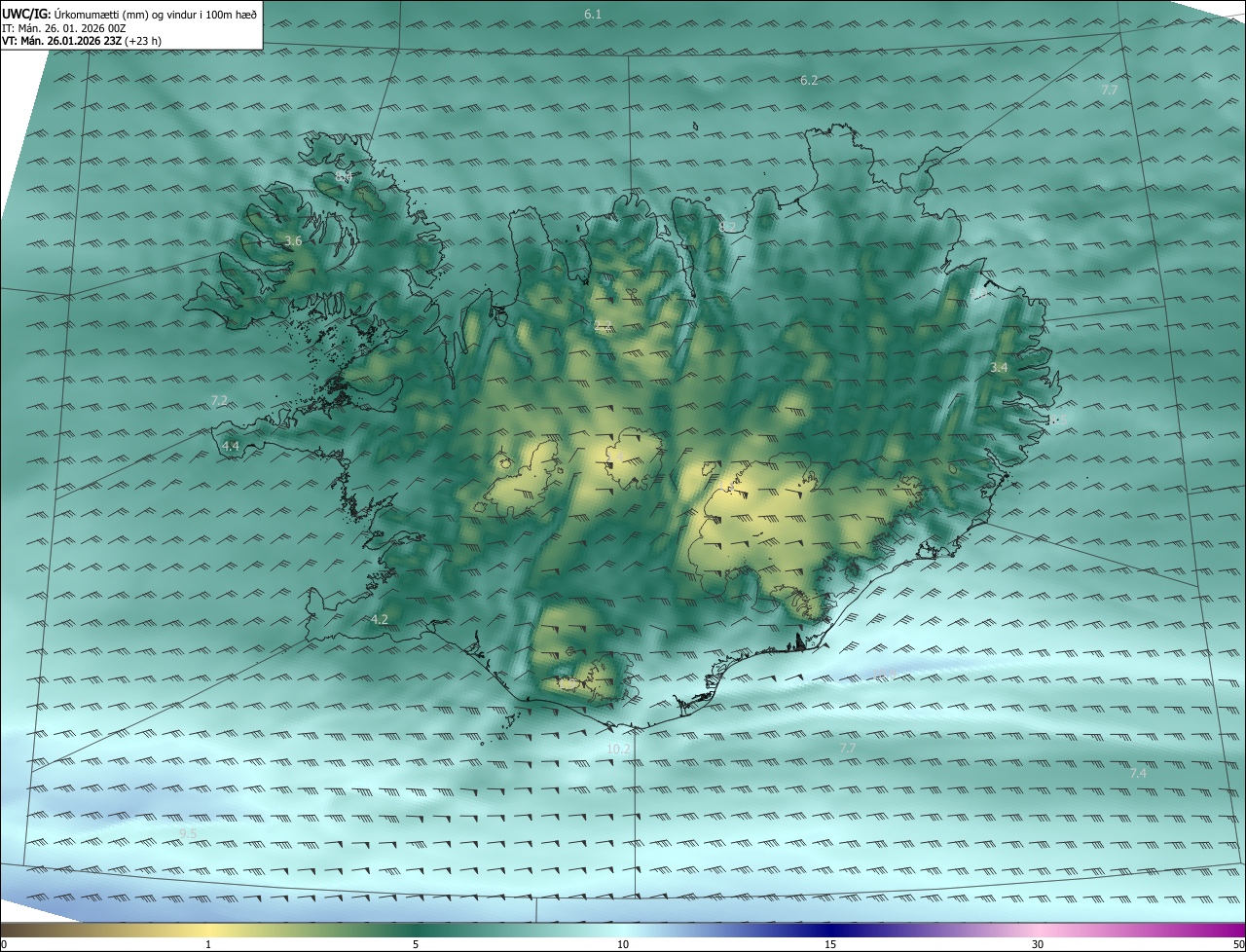The width and height of the screenshot is (1246, 952).
Task: Click the color scale tick labeled 50
Action: 1238,944
